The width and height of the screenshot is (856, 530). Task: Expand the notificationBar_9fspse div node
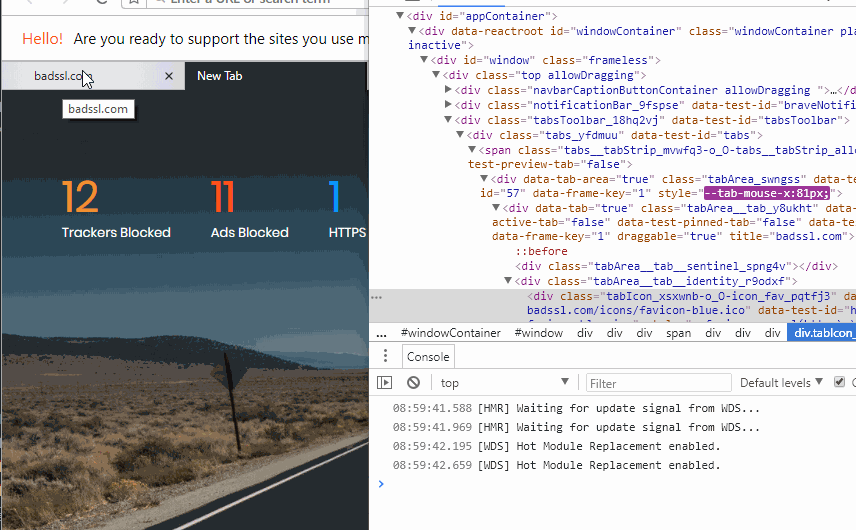[x=448, y=104]
